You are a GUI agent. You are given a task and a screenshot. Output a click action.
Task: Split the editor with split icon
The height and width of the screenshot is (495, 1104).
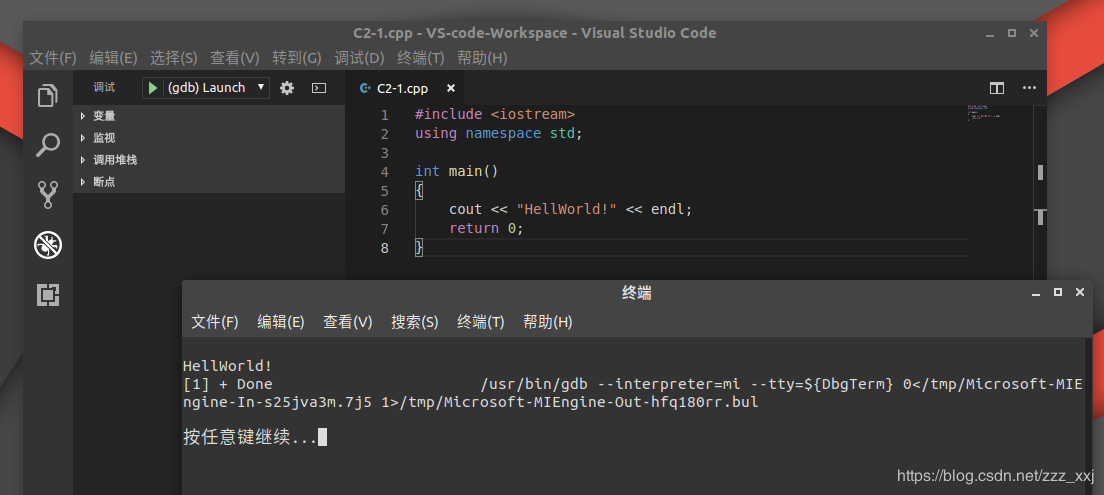[996, 88]
